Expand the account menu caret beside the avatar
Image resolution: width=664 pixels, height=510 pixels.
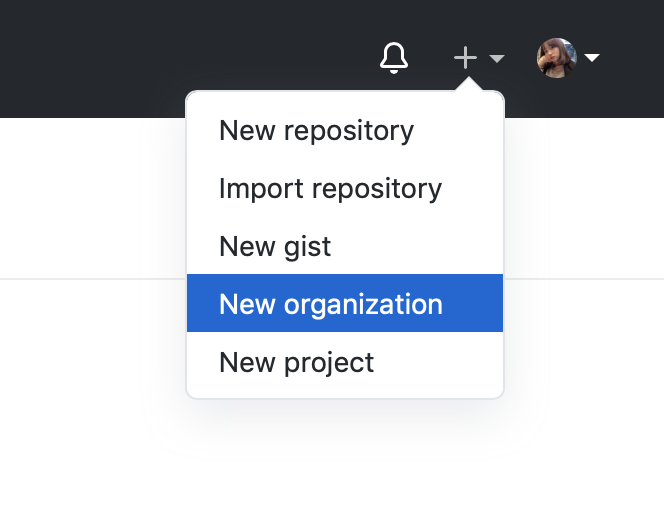click(592, 58)
